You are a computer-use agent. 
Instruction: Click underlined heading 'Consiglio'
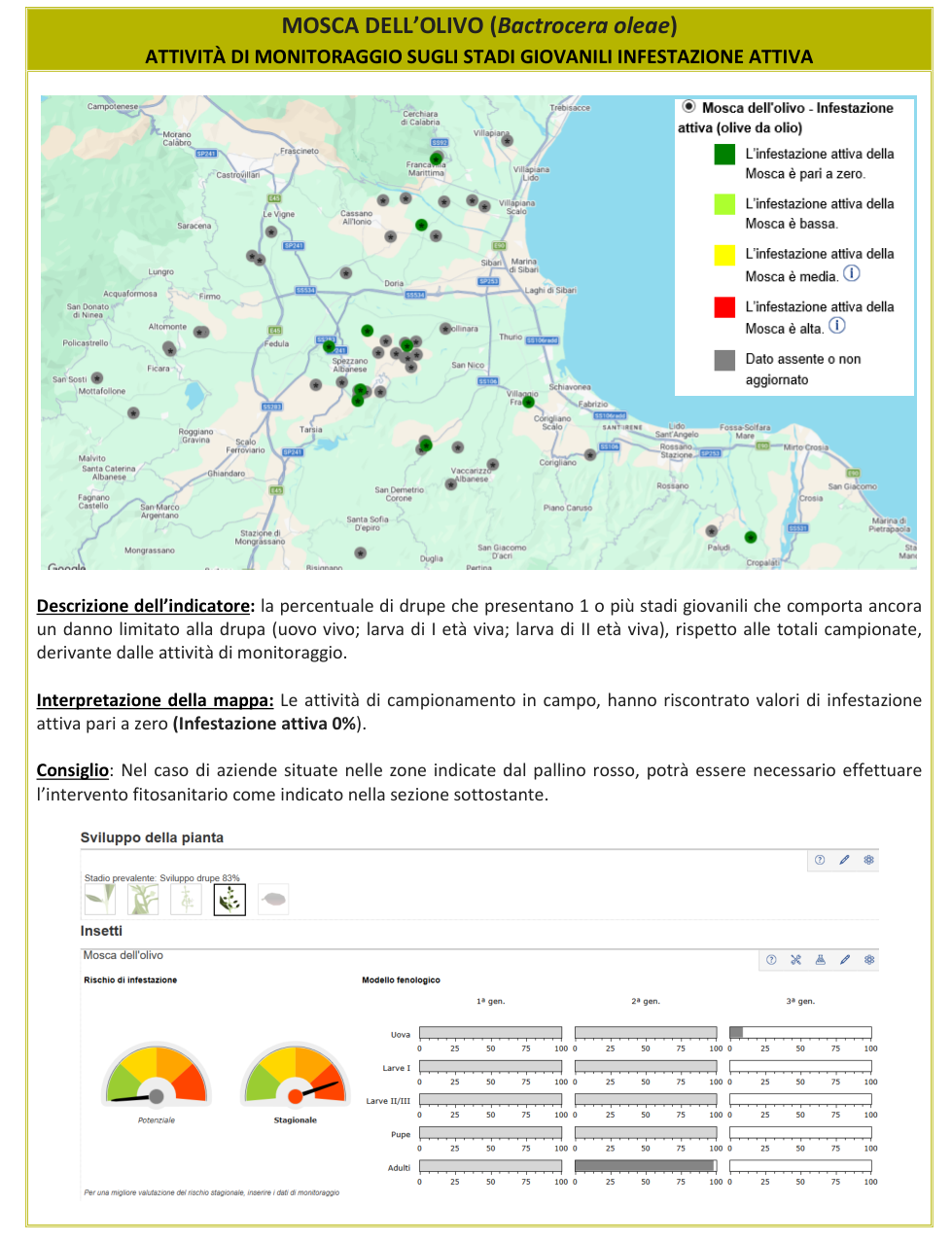pos(73,770)
